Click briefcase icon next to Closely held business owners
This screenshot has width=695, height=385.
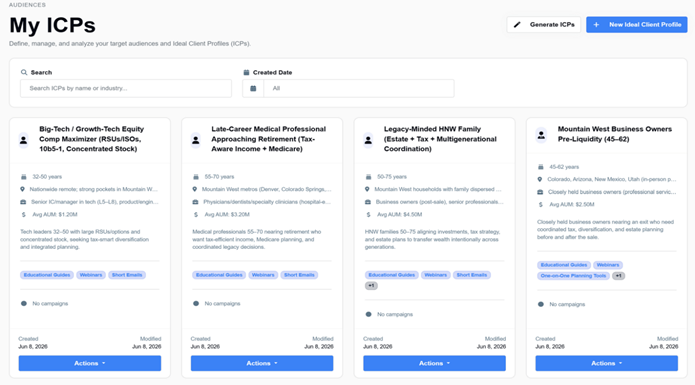point(540,192)
